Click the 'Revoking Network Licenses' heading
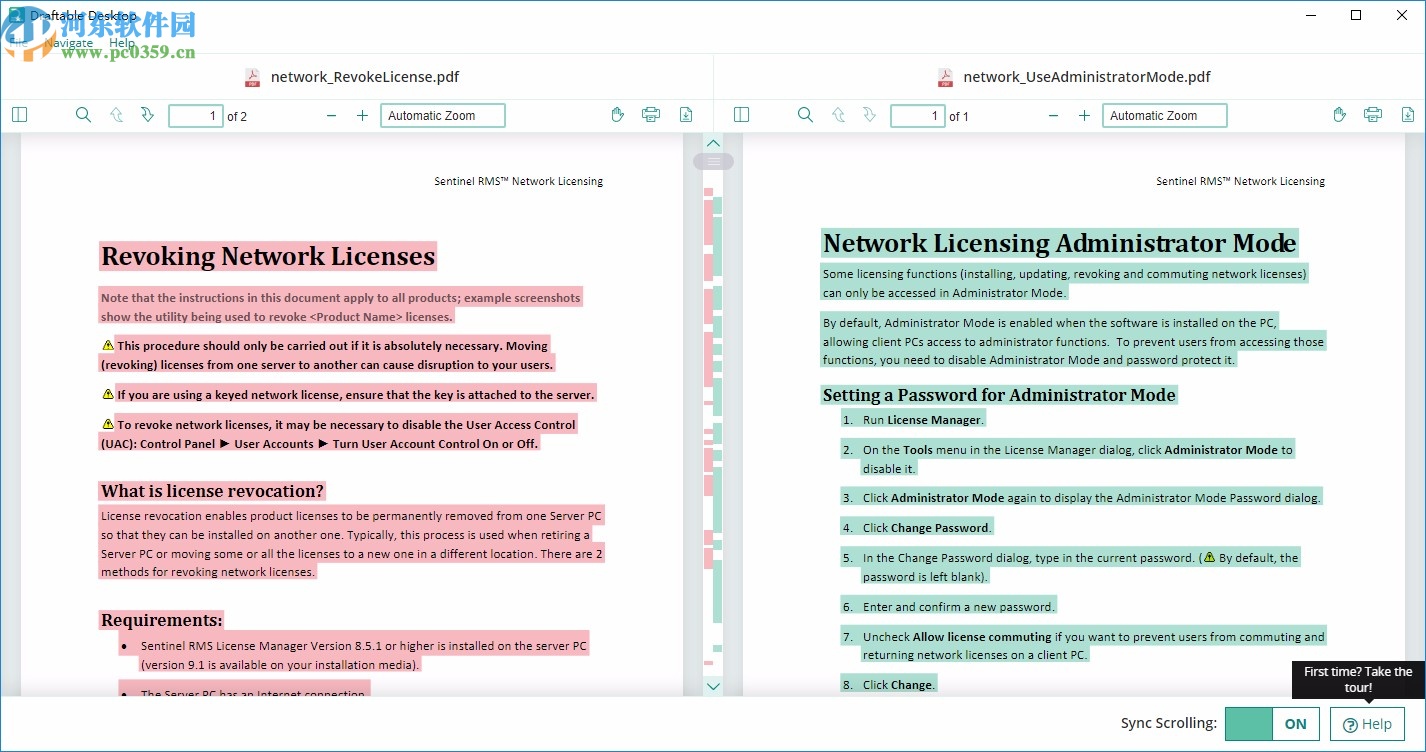This screenshot has width=1426, height=752. [x=268, y=256]
